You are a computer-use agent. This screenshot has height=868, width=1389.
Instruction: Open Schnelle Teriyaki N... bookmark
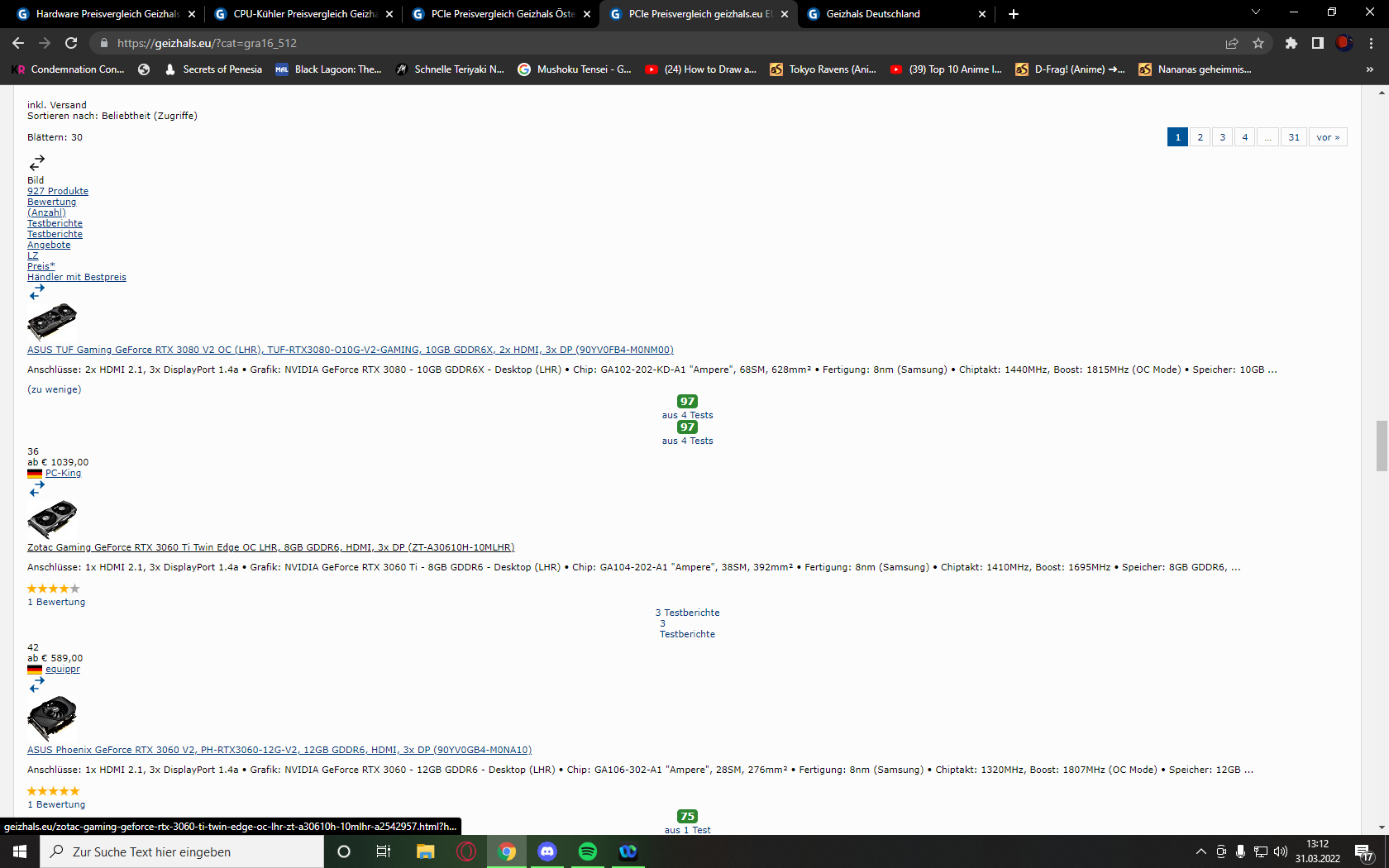pos(450,69)
